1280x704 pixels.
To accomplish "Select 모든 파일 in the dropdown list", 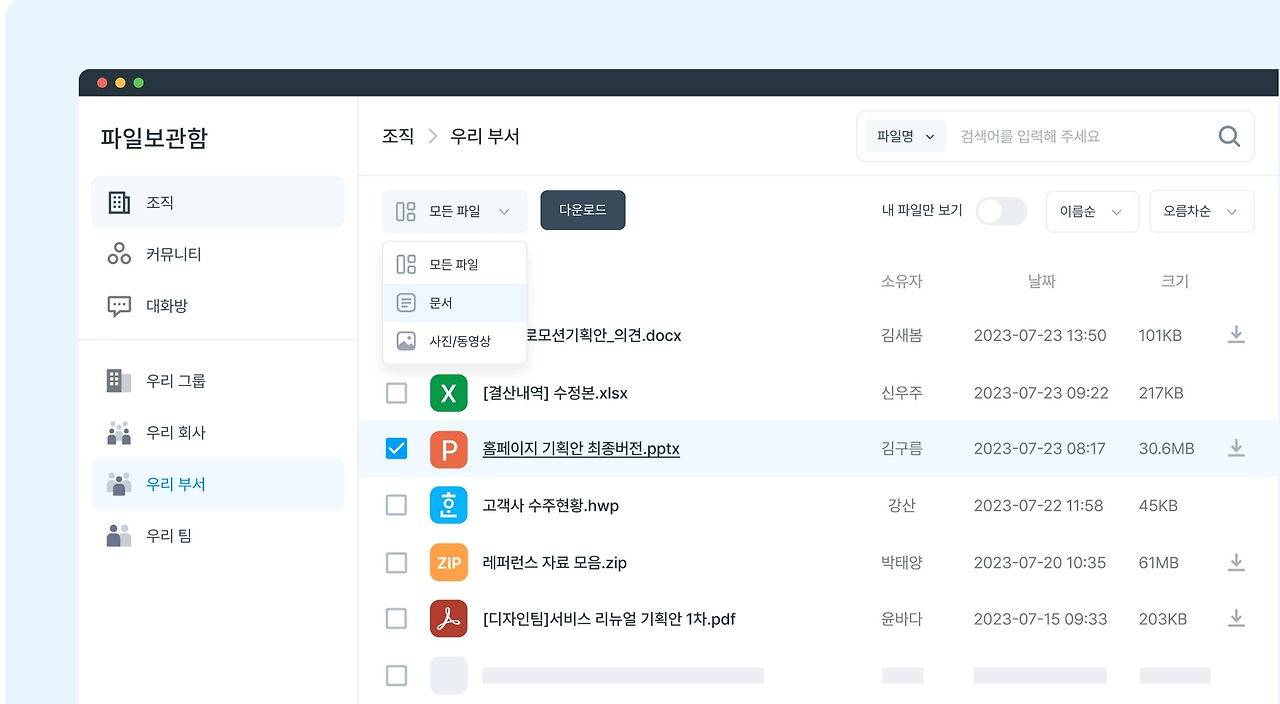I will click(x=454, y=265).
